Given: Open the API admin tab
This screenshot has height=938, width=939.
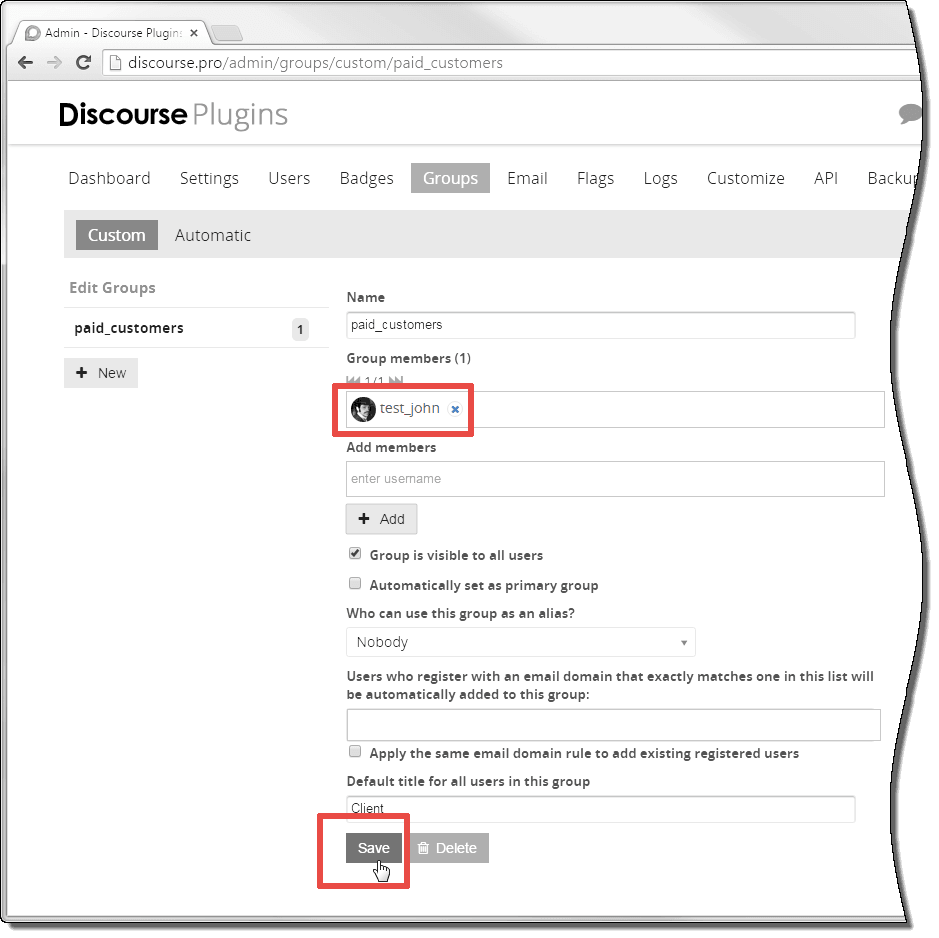Looking at the screenshot, I should [826, 178].
